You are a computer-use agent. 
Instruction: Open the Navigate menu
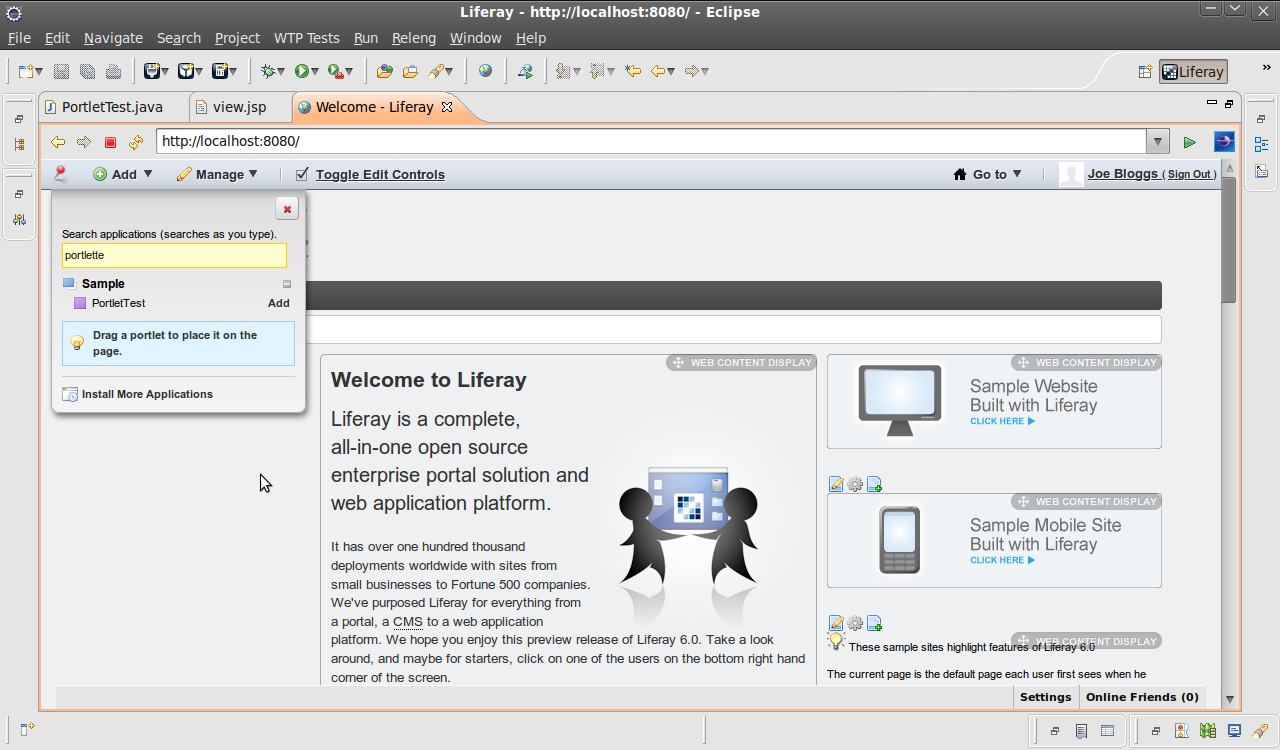tap(113, 38)
